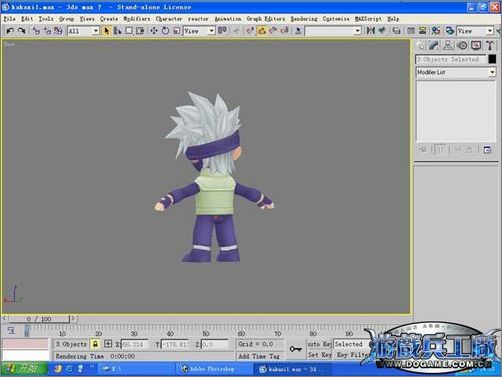Open the Character menu
The image size is (502, 377).
[x=169, y=19]
